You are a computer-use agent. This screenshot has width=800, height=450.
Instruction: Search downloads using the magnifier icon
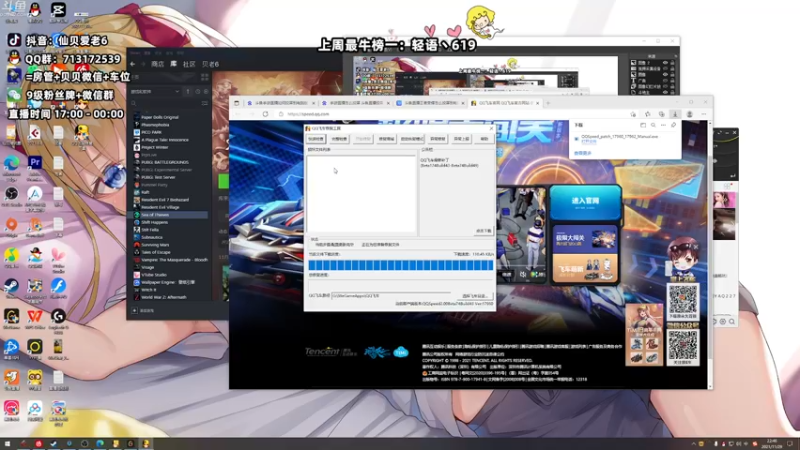click(653, 125)
